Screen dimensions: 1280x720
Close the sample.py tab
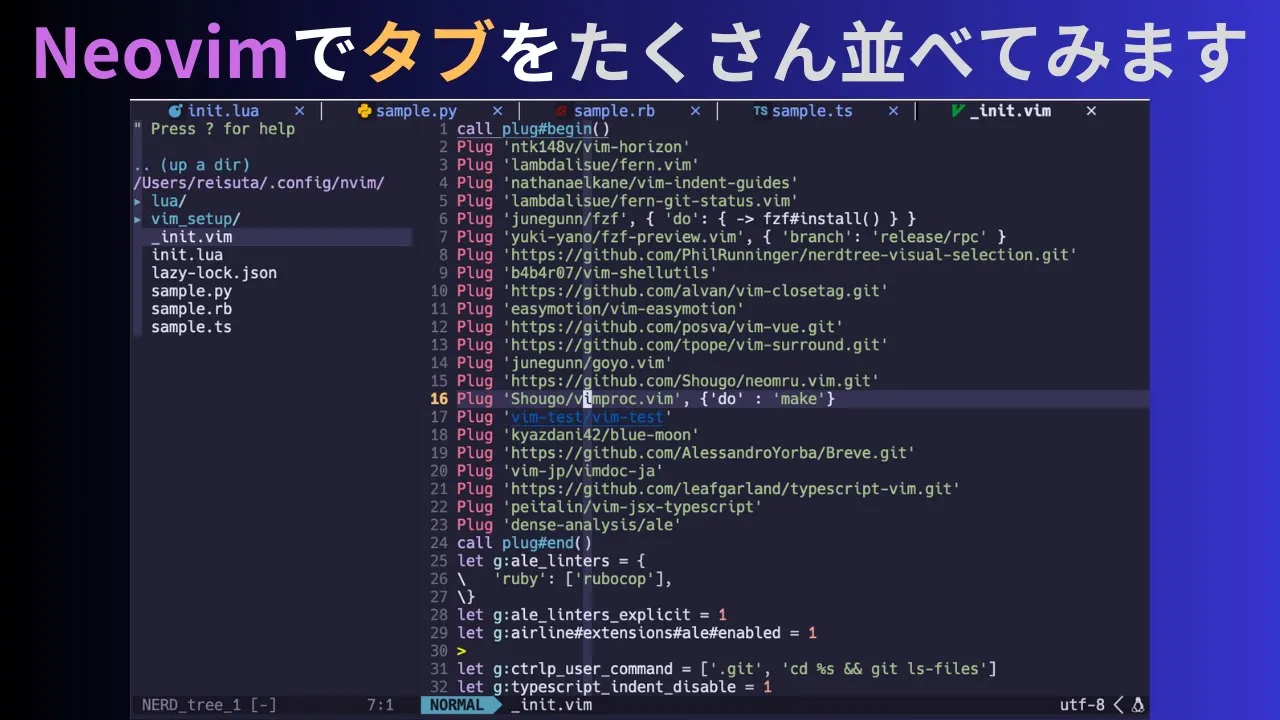coord(497,111)
